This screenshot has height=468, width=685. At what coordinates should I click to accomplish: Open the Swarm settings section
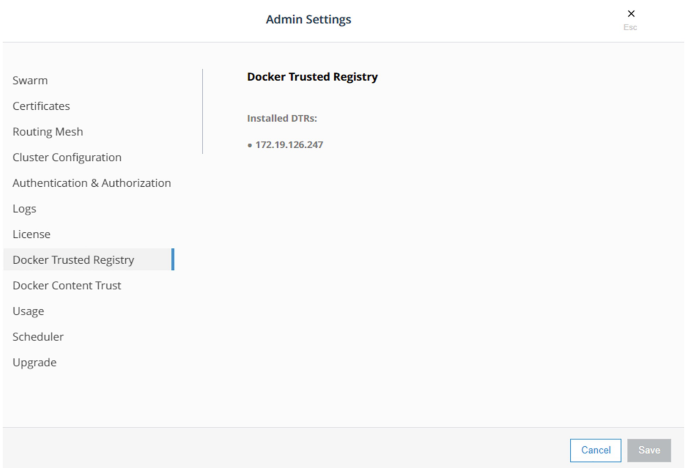coord(30,80)
